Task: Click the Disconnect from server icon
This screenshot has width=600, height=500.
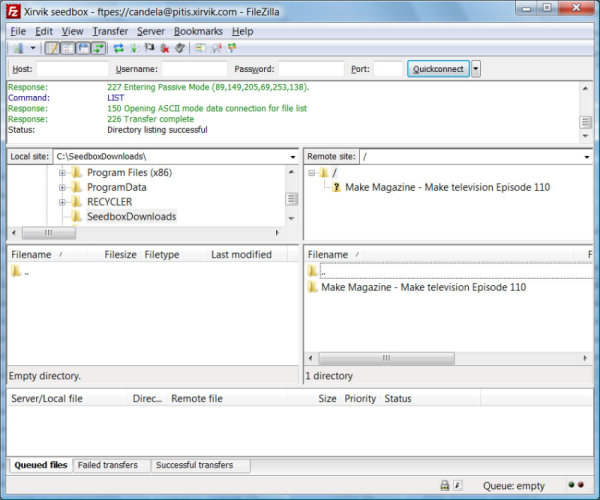Action: click(165, 48)
